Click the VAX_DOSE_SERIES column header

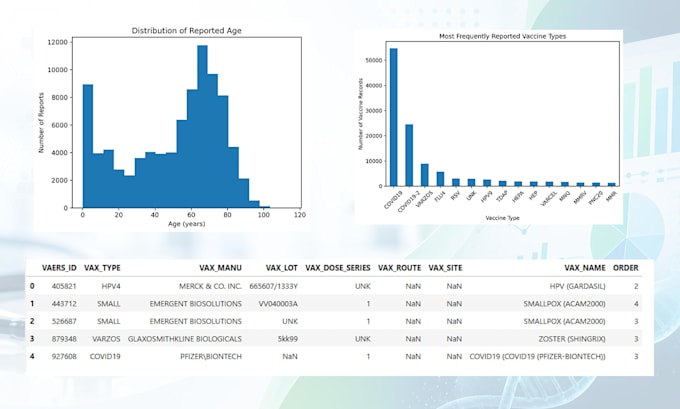point(338,268)
